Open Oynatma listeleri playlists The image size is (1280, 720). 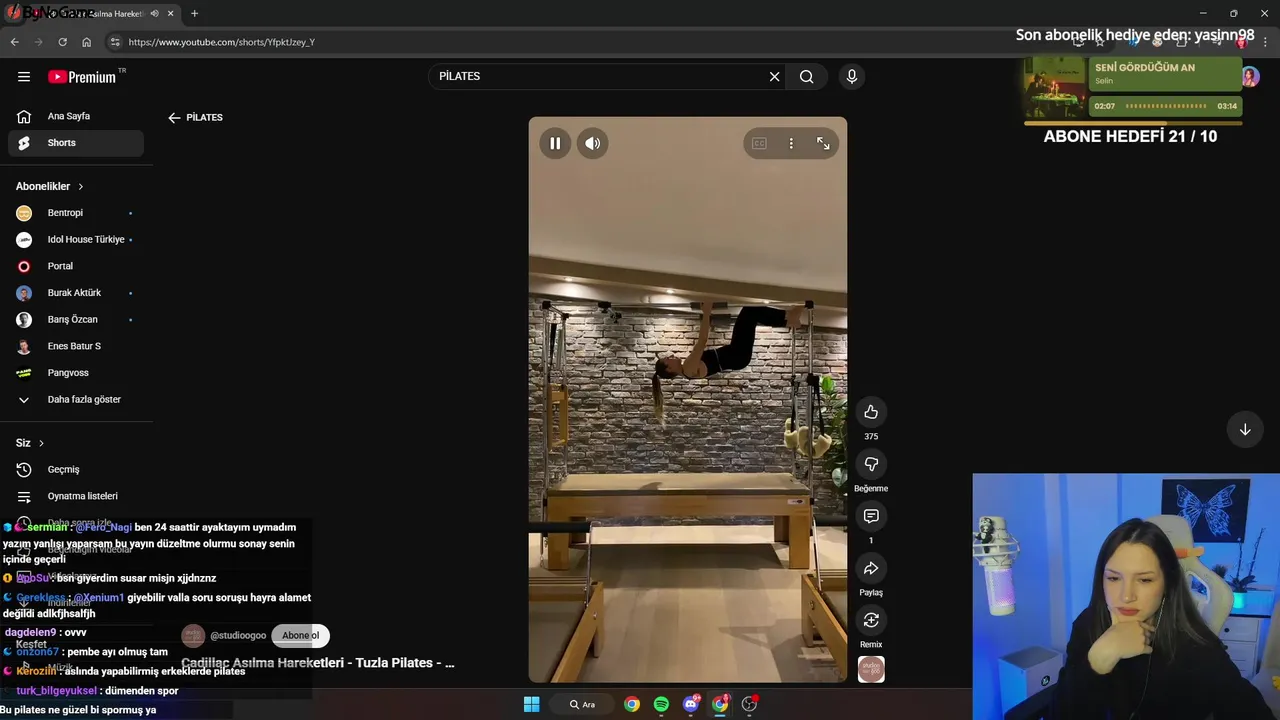point(76,496)
